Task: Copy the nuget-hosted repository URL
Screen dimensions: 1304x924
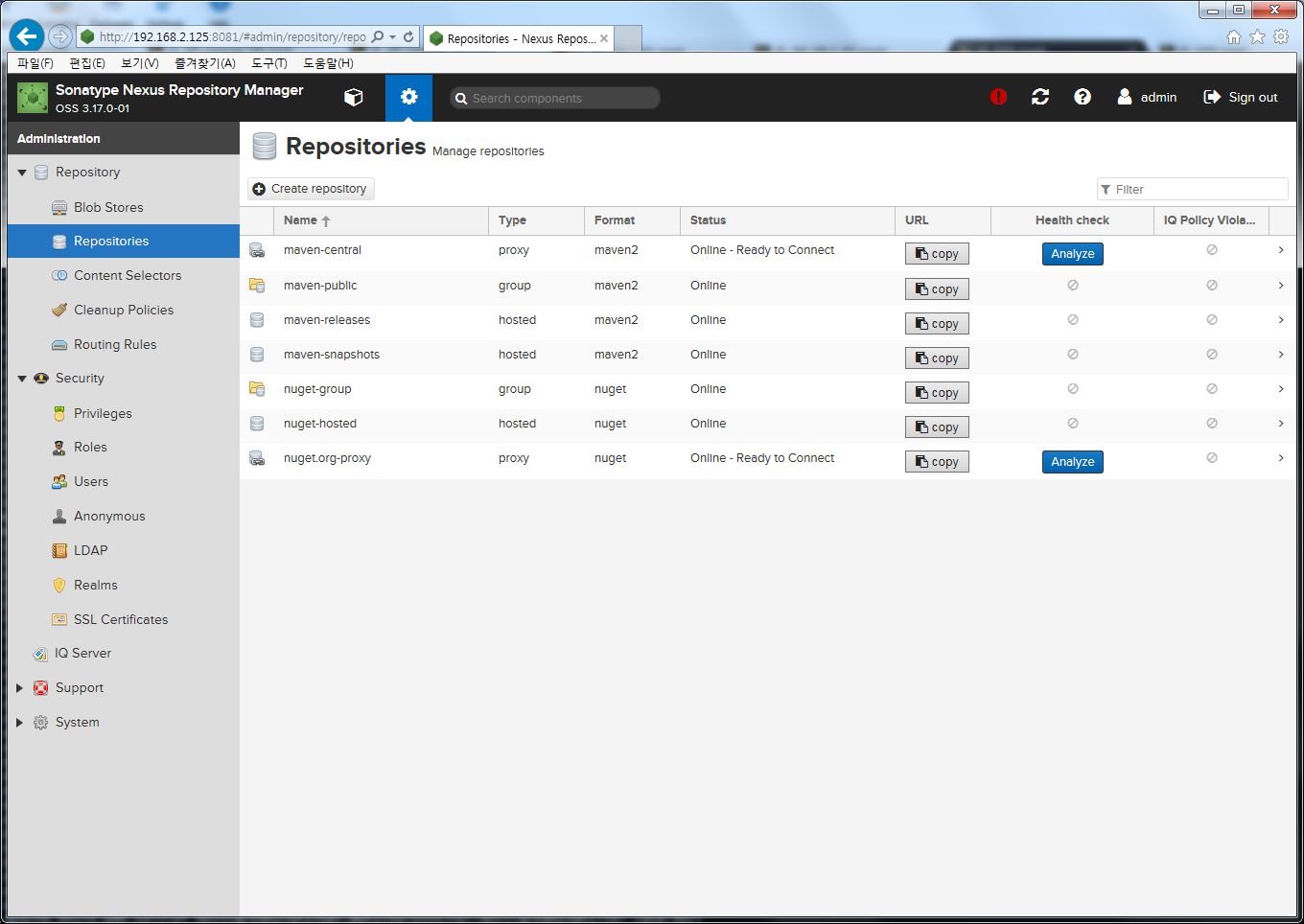Action: click(937, 427)
